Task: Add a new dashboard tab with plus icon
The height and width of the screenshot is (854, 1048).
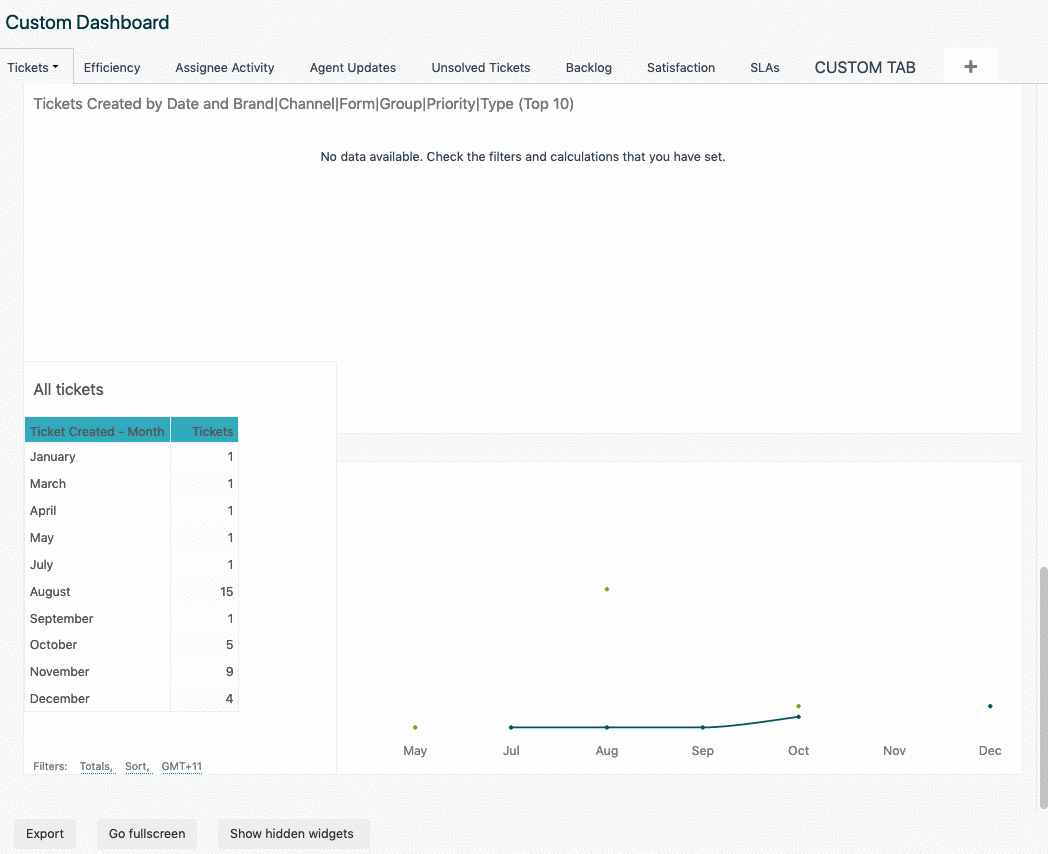Action: coord(970,65)
